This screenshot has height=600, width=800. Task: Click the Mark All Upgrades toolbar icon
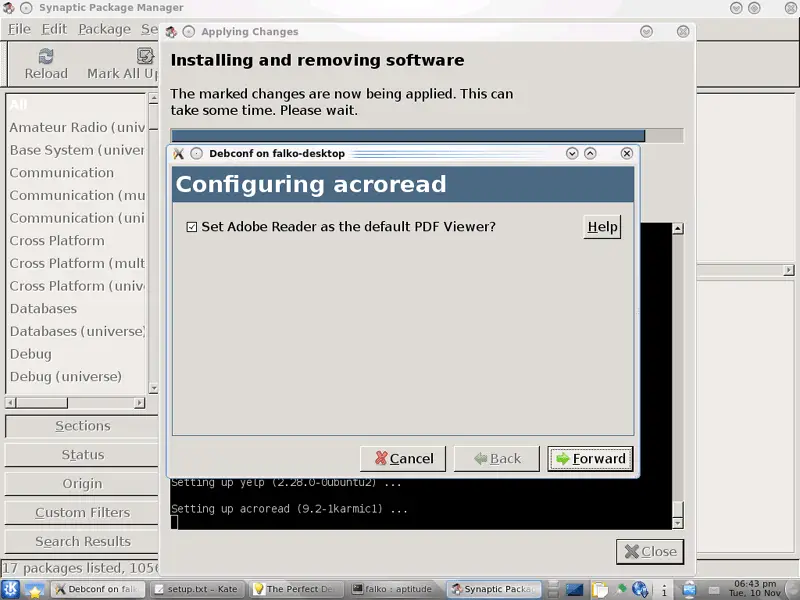tap(145, 56)
